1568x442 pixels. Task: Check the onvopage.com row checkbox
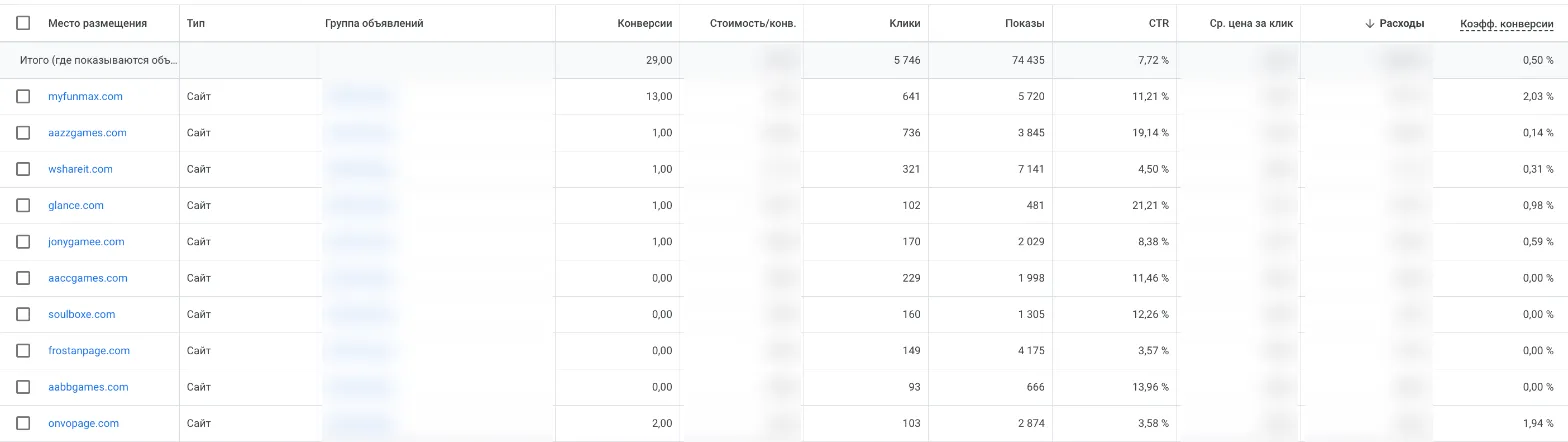pos(23,423)
